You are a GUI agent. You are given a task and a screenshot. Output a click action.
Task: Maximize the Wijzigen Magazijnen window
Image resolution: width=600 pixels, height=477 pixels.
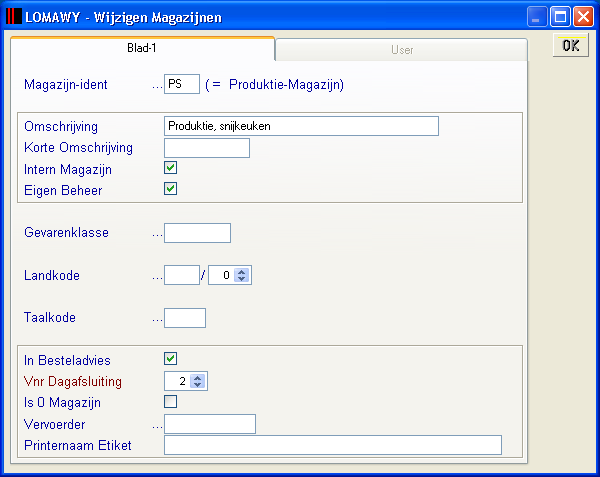tap(560, 17)
